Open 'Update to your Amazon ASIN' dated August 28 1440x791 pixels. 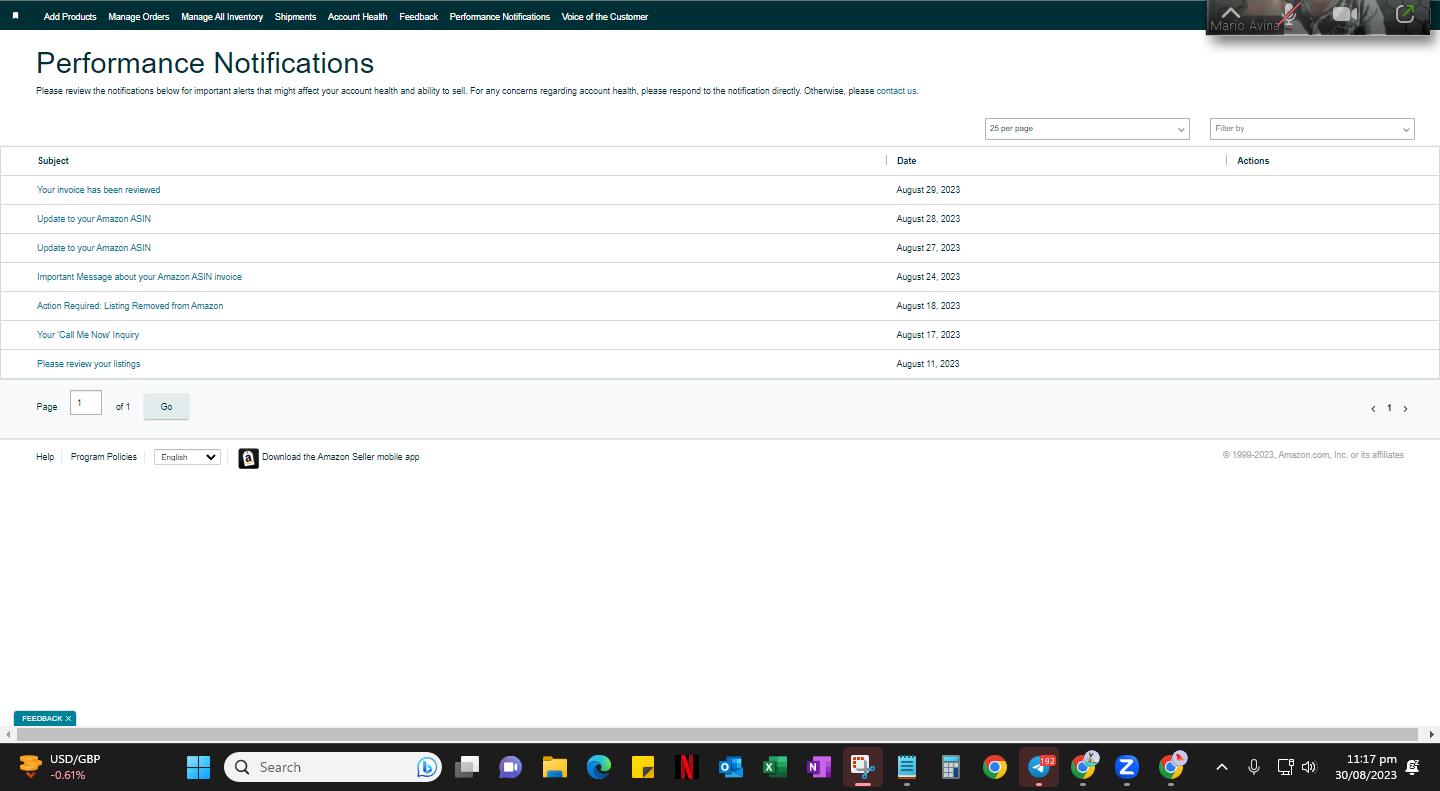point(94,219)
